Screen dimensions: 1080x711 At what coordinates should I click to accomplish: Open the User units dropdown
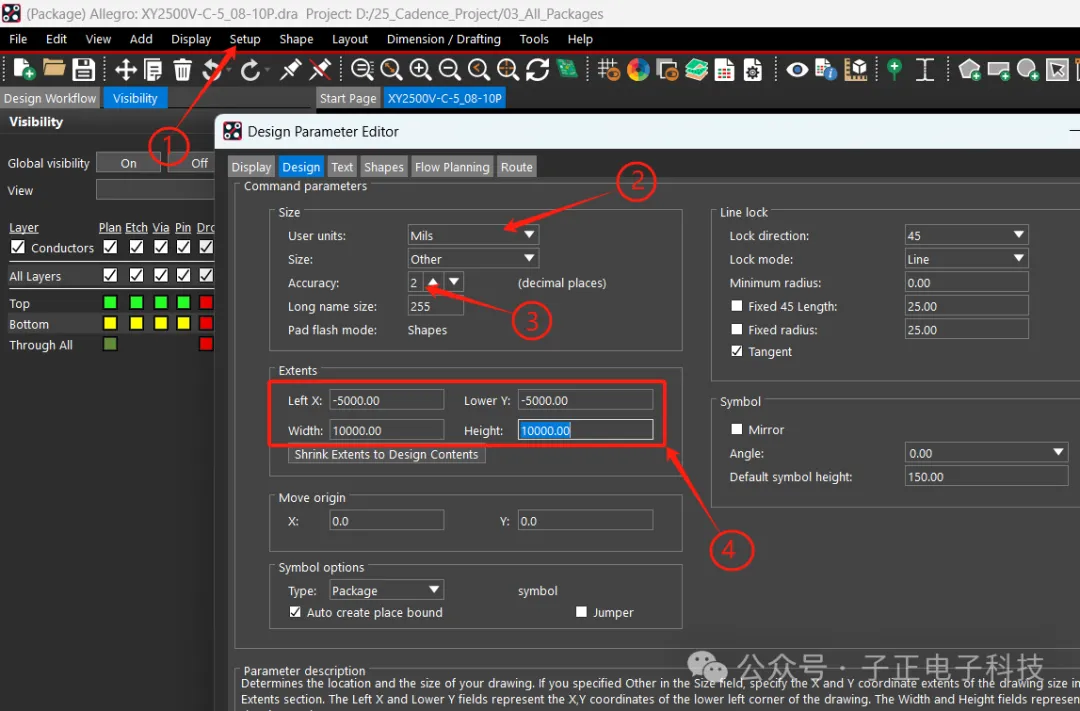click(473, 235)
